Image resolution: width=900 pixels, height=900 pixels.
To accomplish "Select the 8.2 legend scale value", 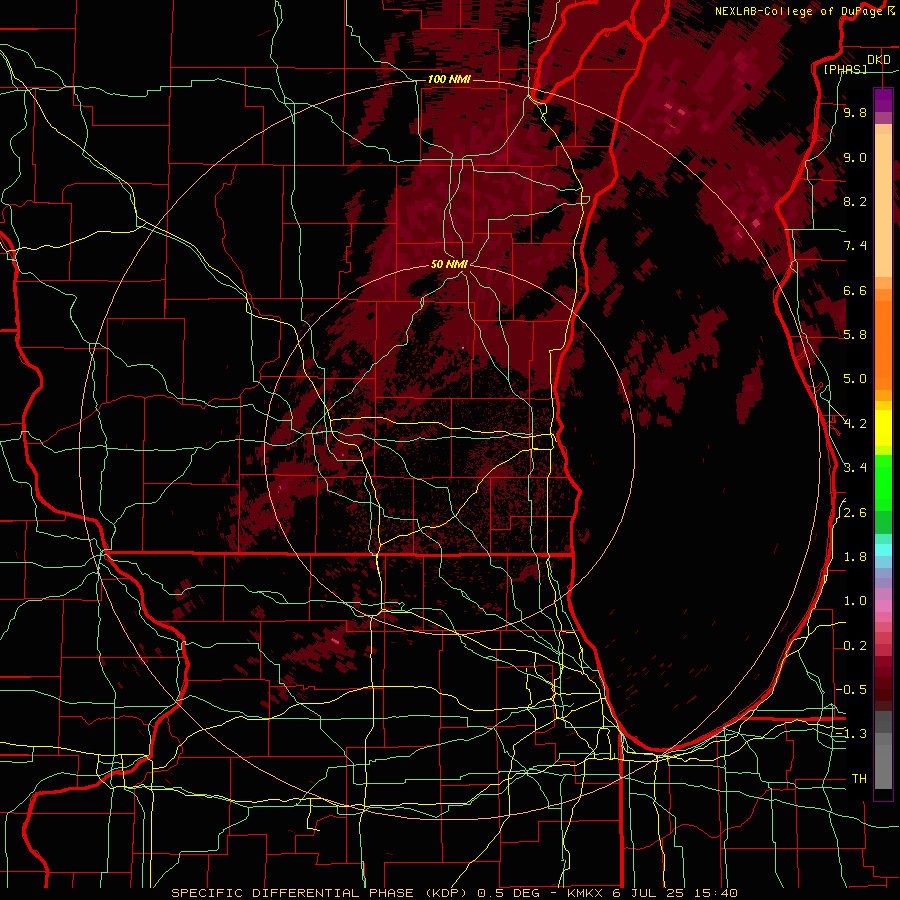I will coord(855,201).
